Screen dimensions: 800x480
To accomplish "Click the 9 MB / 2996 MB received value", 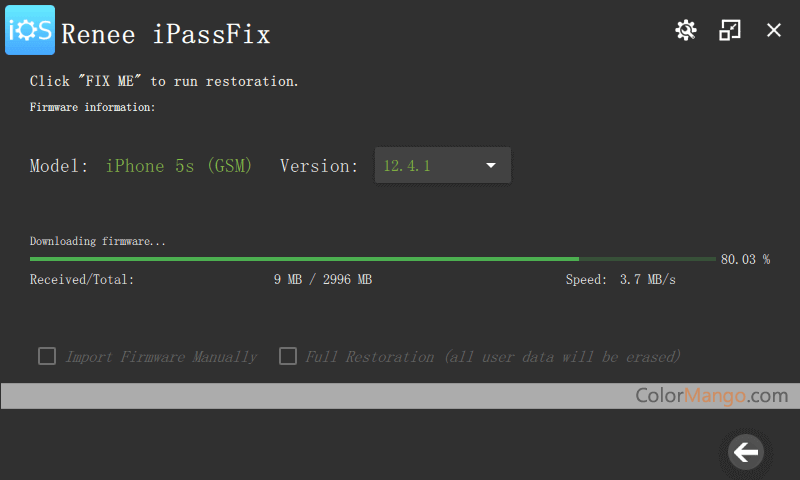I will 322,280.
